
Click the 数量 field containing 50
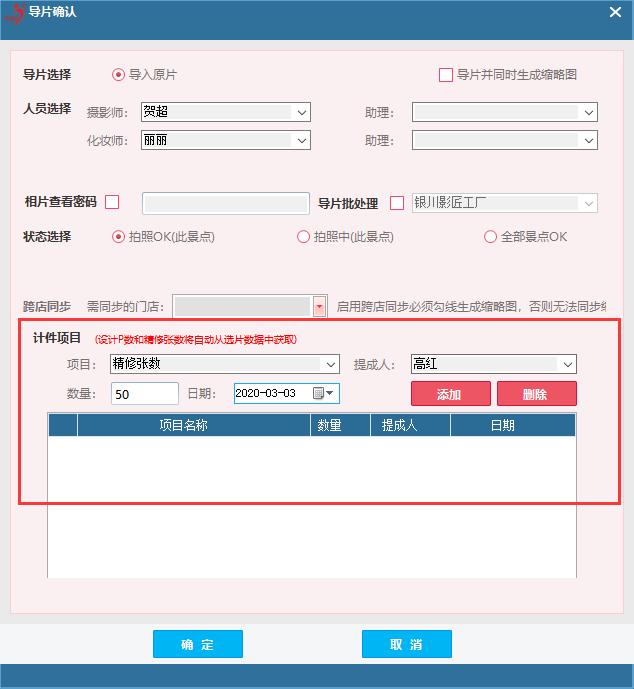click(x=145, y=393)
